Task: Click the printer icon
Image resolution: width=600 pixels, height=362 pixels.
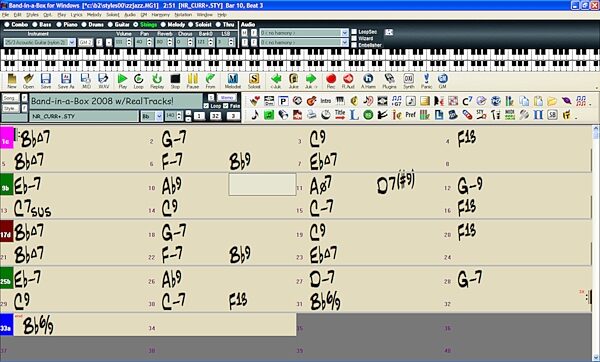Action: (x=311, y=114)
